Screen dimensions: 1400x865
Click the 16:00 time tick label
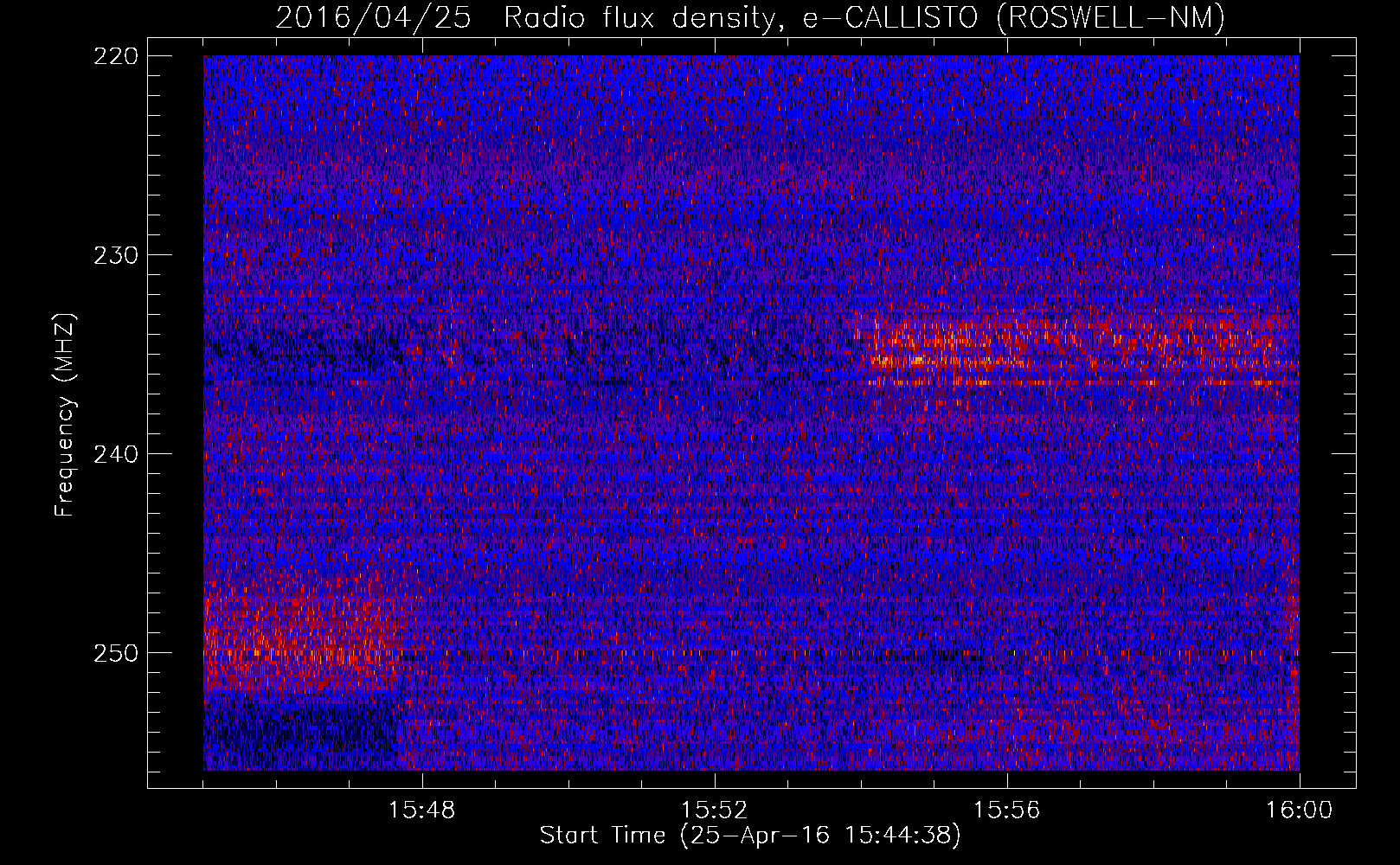click(x=1300, y=811)
